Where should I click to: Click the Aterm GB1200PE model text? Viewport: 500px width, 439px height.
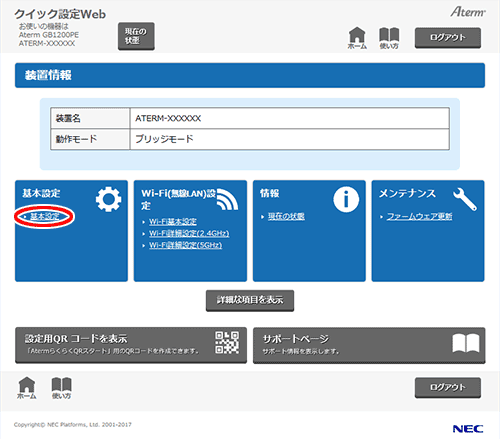click(x=49, y=35)
